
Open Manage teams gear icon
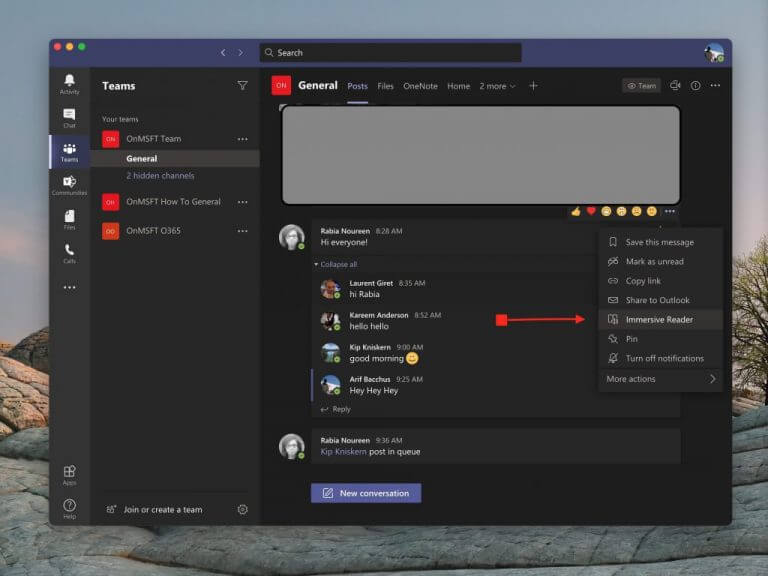[x=242, y=509]
